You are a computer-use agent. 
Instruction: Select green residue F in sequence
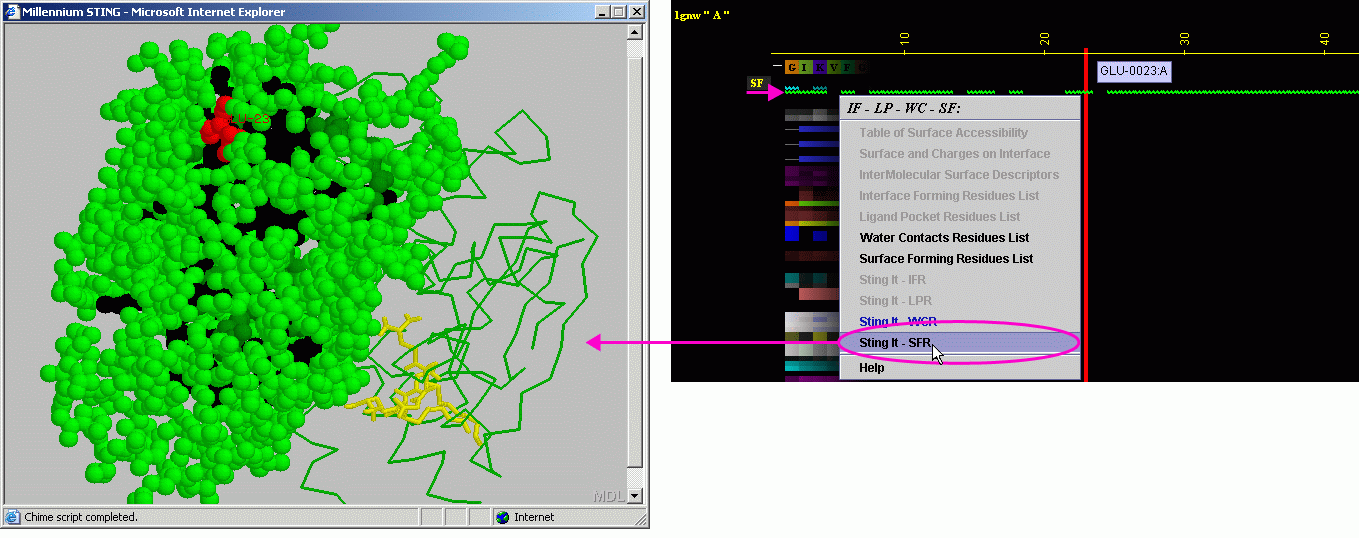point(847,67)
